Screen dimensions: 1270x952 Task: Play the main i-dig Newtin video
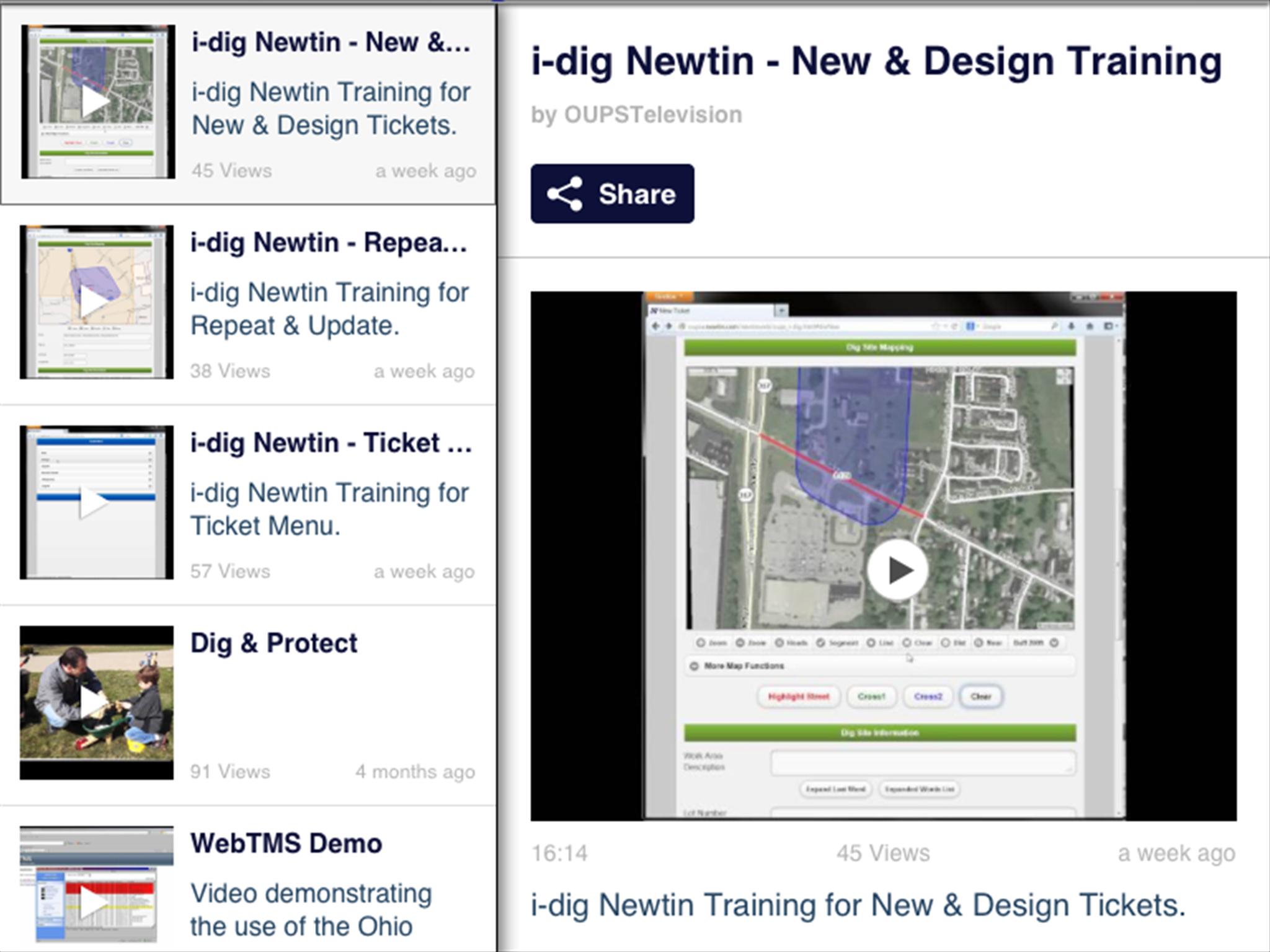coord(897,570)
